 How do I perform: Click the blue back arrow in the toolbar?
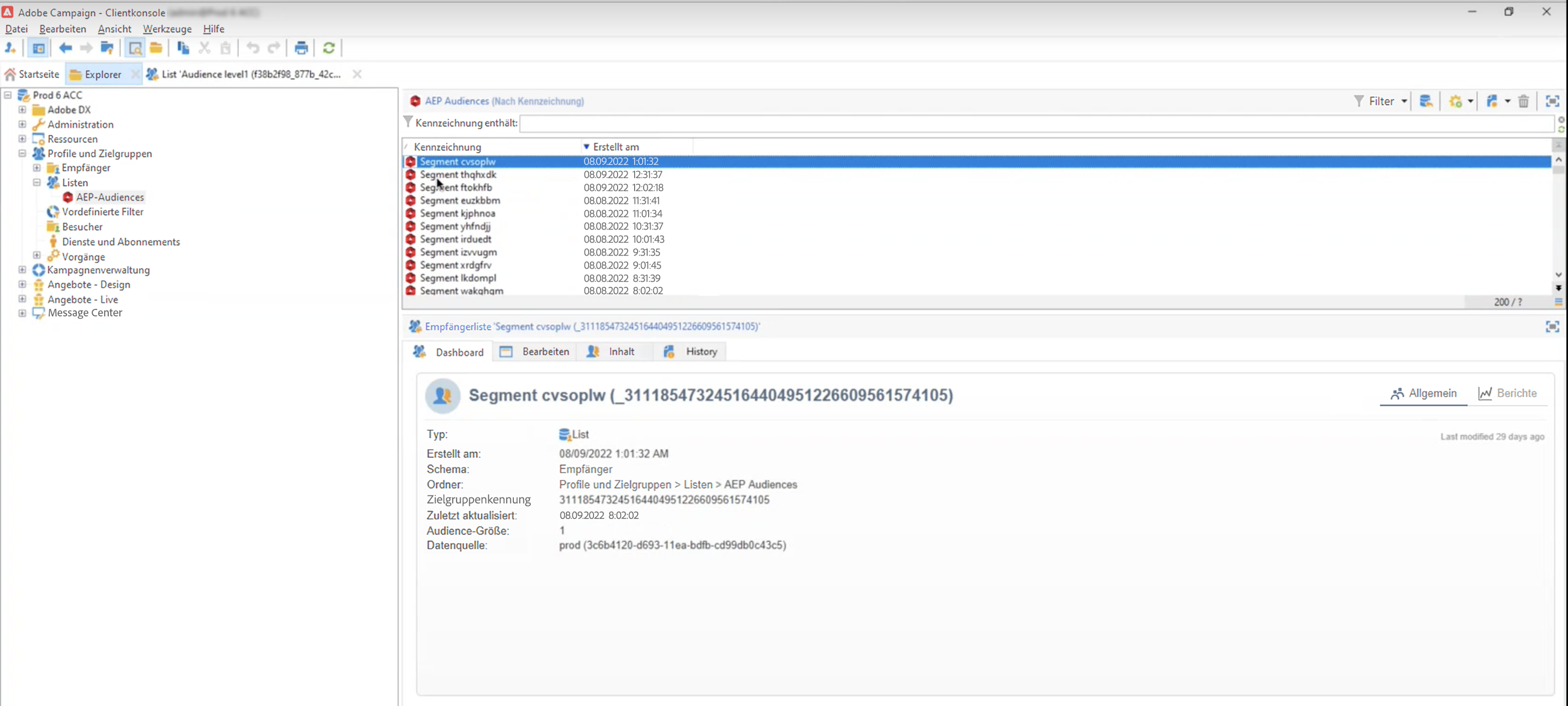coord(65,48)
